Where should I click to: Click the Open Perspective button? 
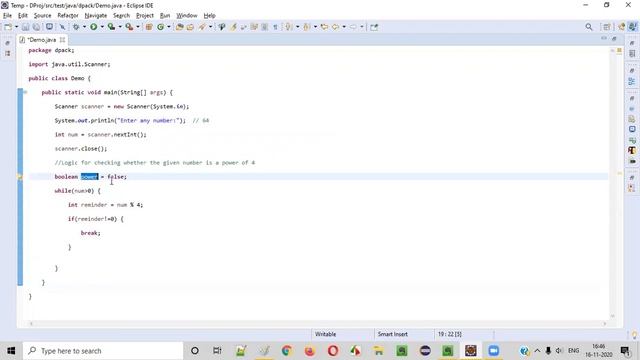pos(607,27)
